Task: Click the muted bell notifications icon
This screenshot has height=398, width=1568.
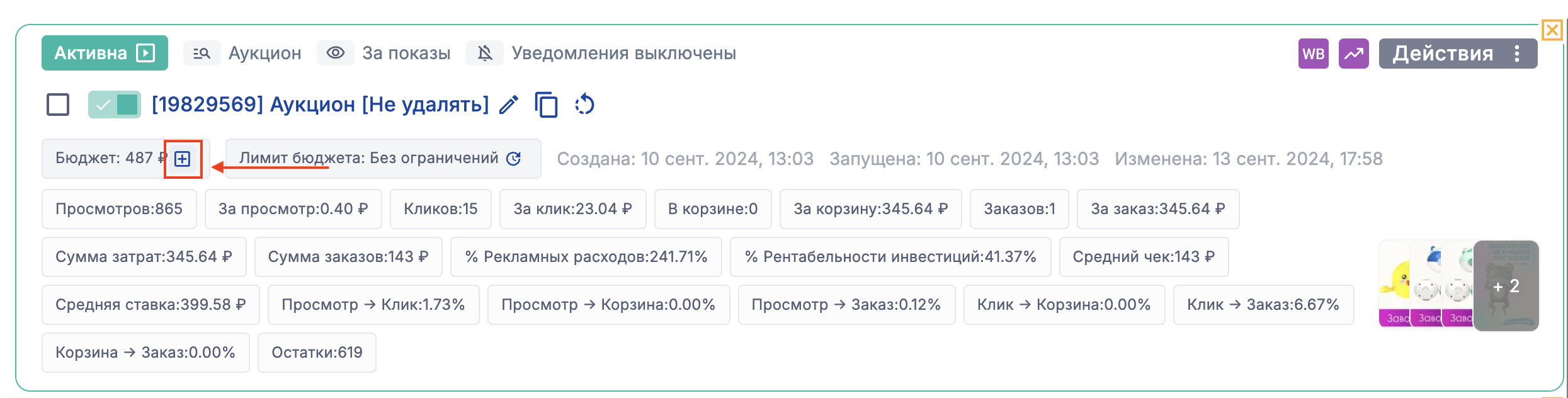Action: 485,54
